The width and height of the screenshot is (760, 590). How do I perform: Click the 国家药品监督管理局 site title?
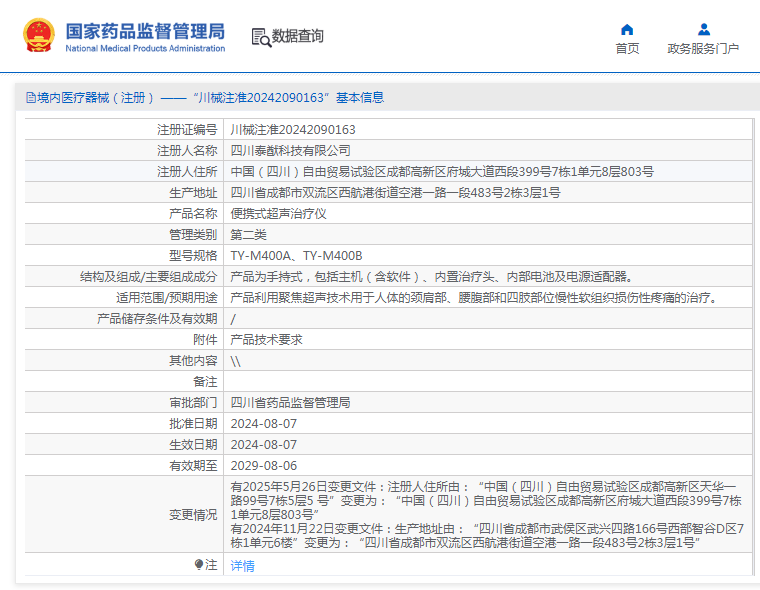(145, 30)
